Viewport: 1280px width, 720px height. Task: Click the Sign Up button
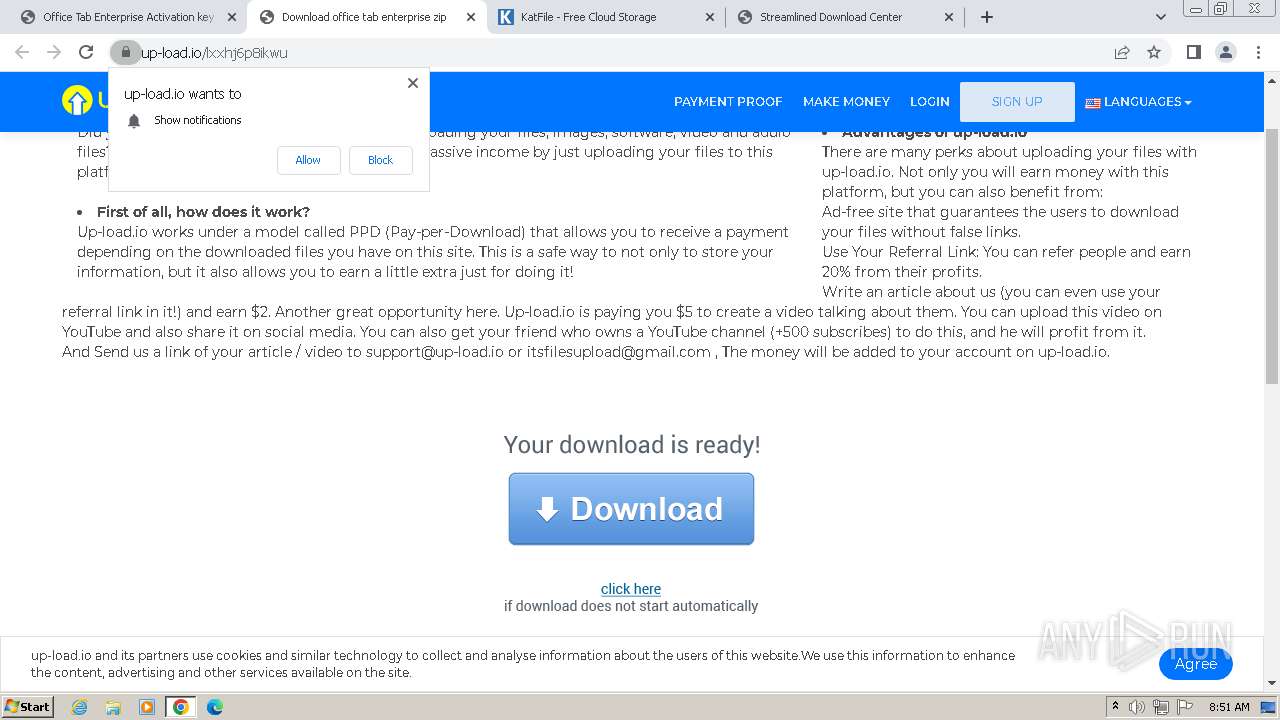click(x=1017, y=102)
